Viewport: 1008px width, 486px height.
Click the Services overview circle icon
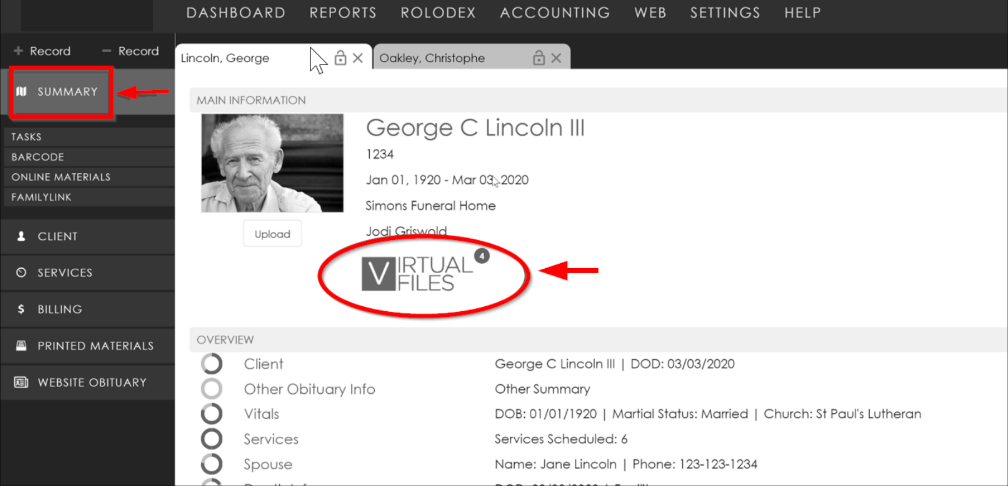(211, 439)
